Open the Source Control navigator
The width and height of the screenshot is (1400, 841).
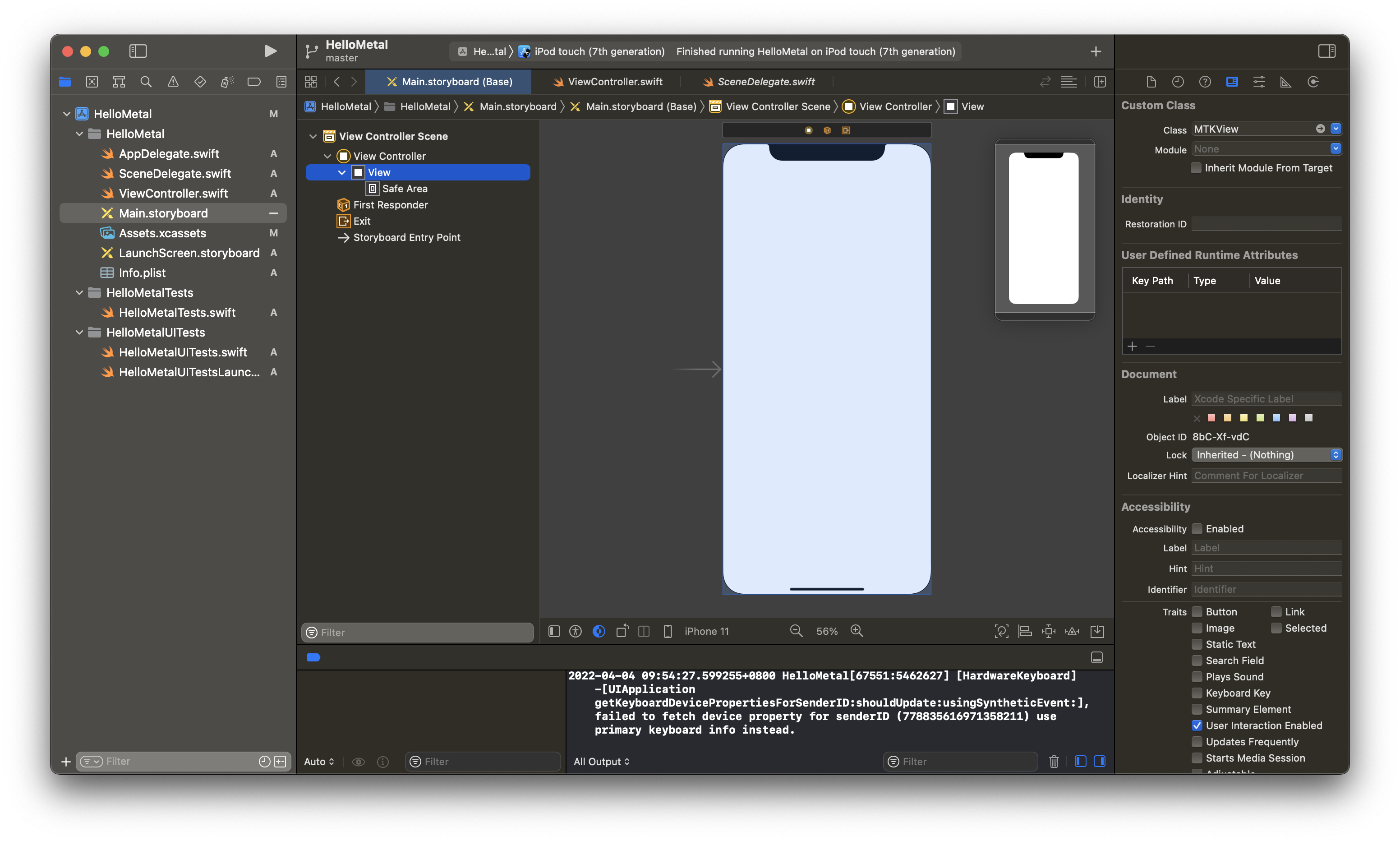coord(92,82)
